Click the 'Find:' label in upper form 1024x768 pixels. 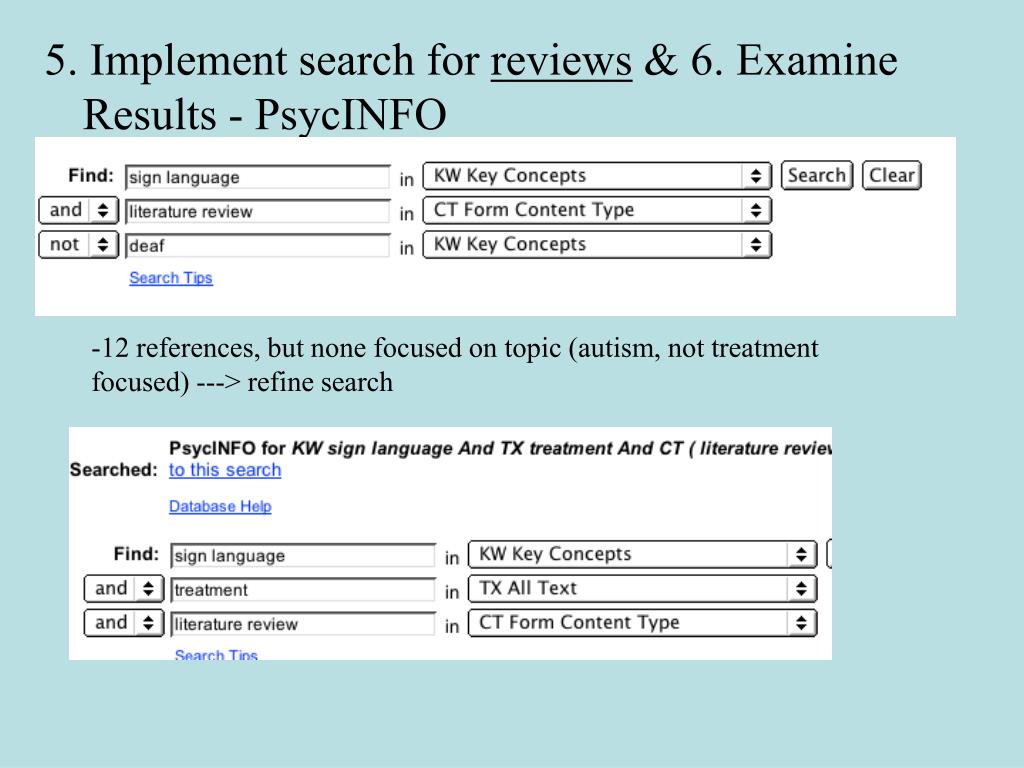[91, 176]
